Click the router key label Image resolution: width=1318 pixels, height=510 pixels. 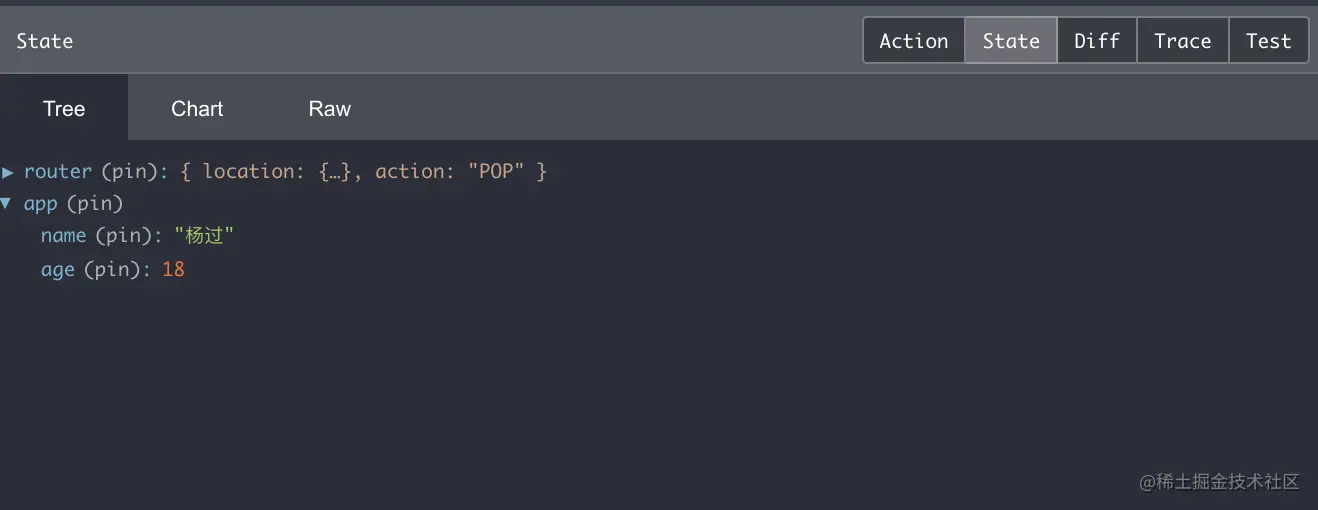coord(58,172)
